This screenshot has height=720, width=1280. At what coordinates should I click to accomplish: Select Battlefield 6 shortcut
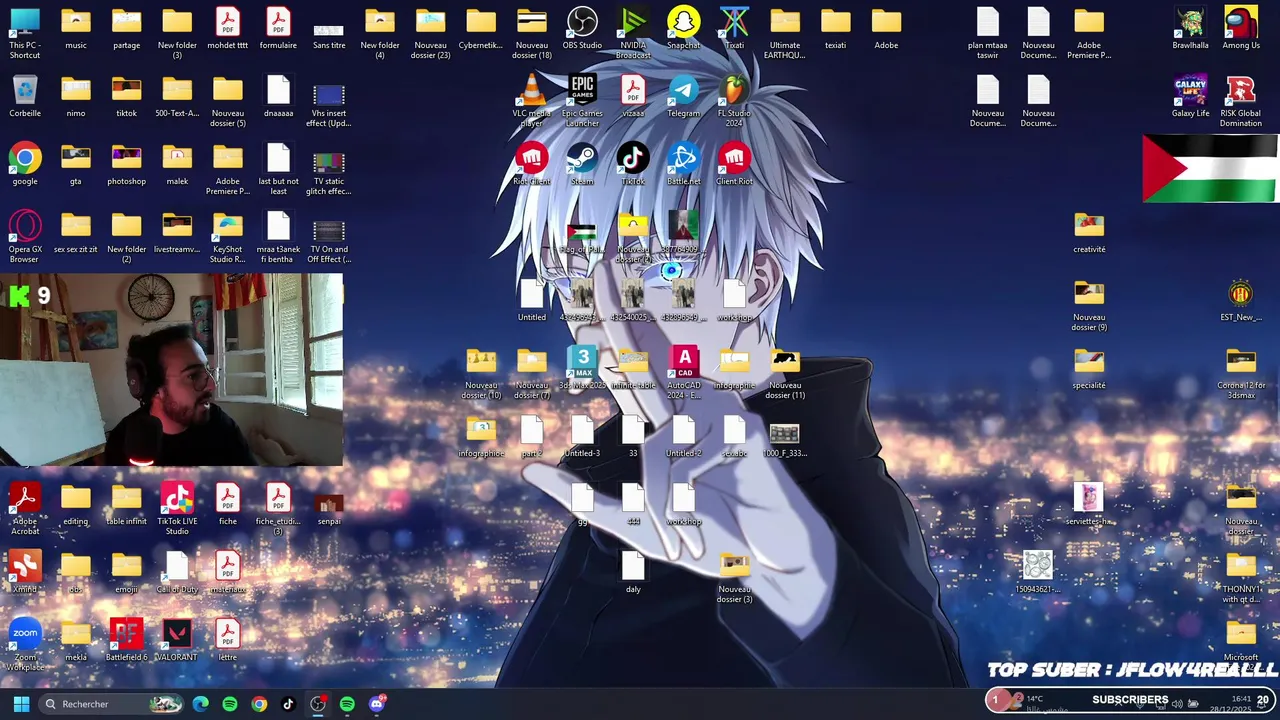(x=126, y=640)
